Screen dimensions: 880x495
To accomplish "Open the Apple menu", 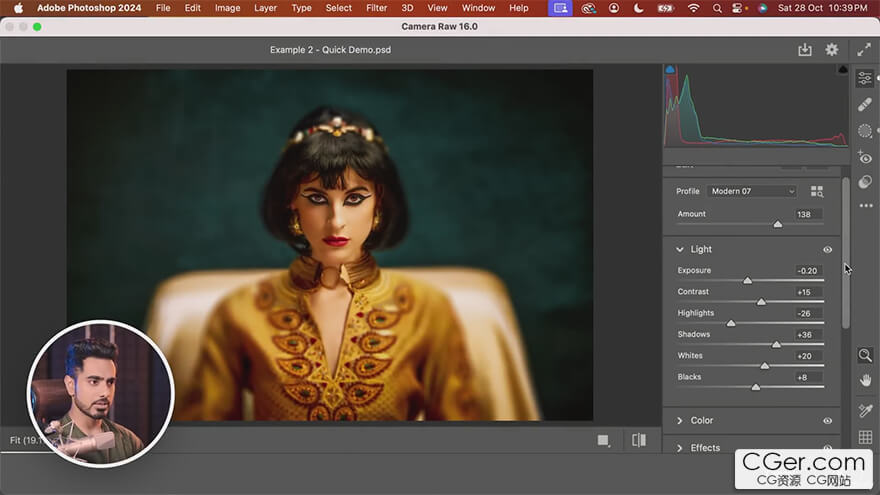I will pyautogui.click(x=18, y=8).
